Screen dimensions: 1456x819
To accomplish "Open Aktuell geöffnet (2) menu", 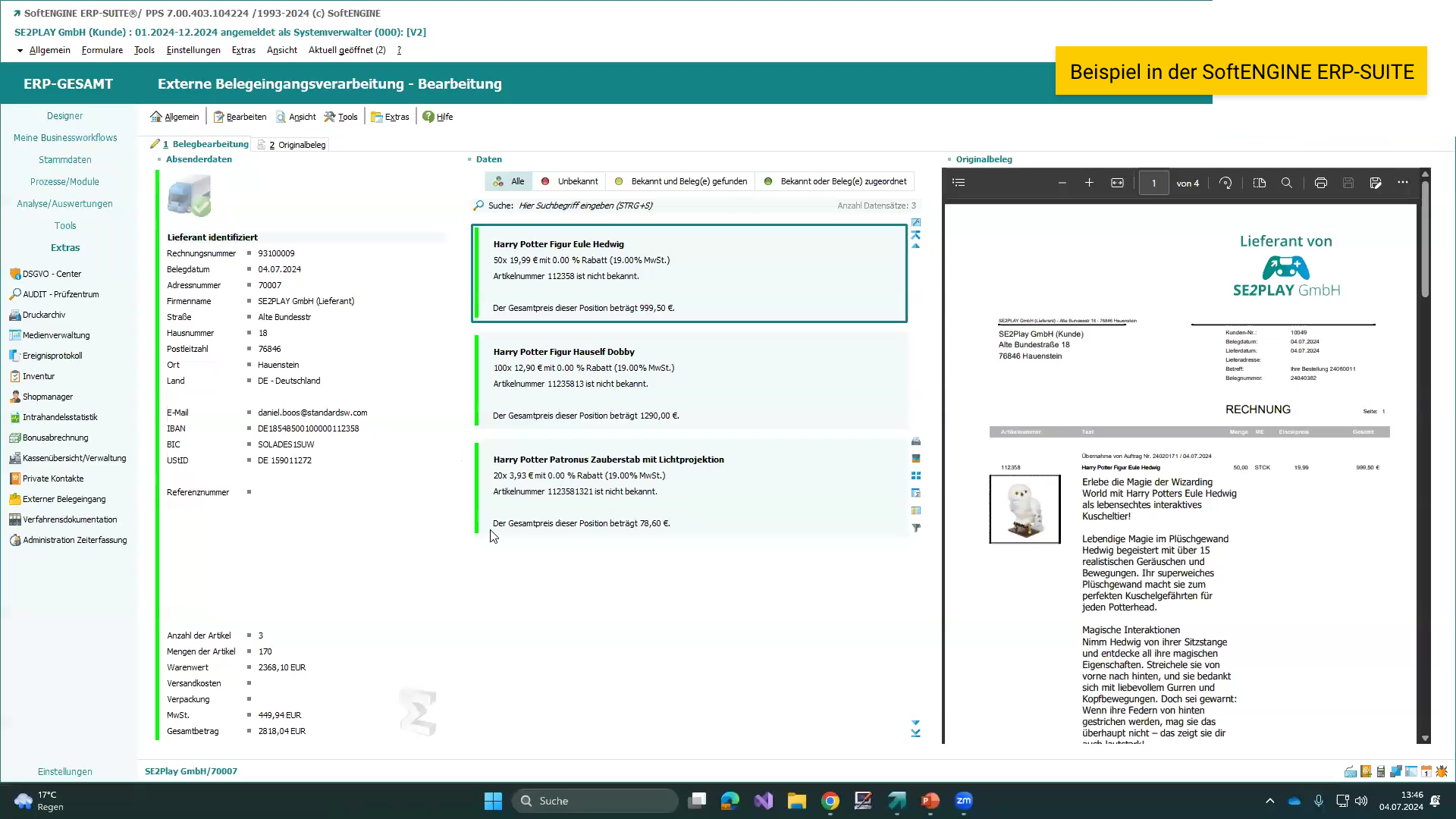I will coord(347,50).
